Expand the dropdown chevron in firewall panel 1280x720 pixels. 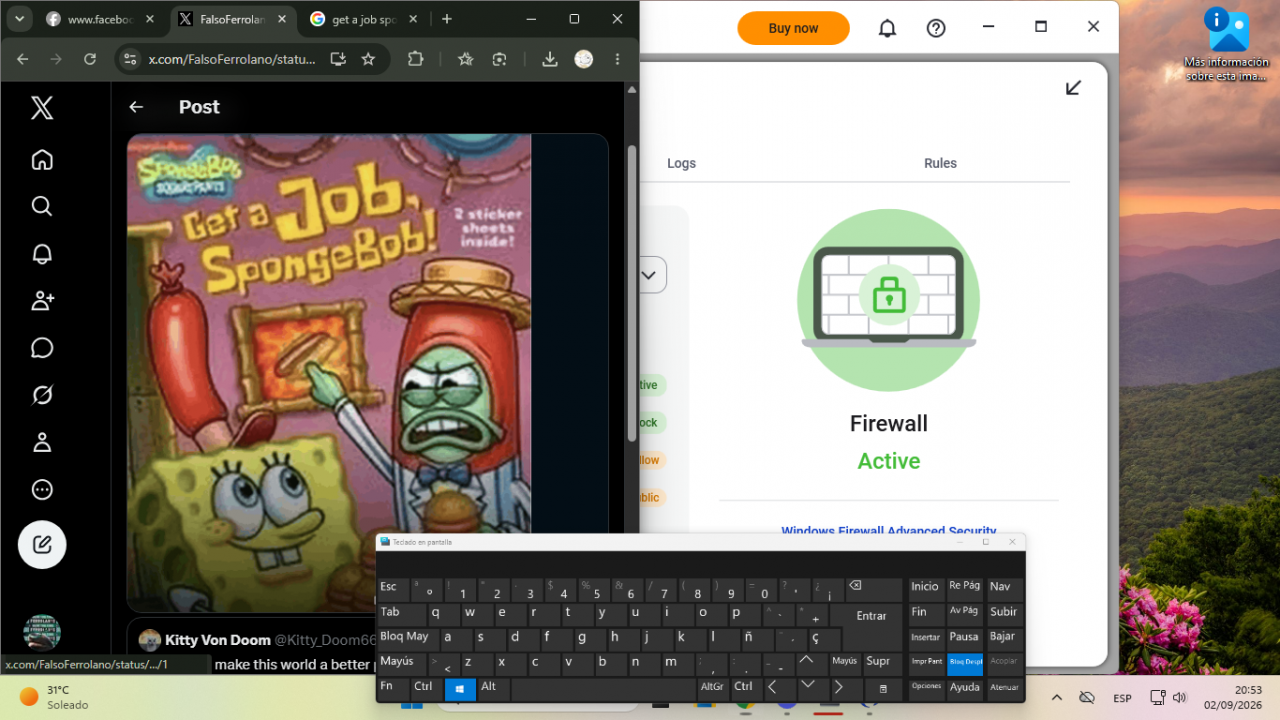649,275
